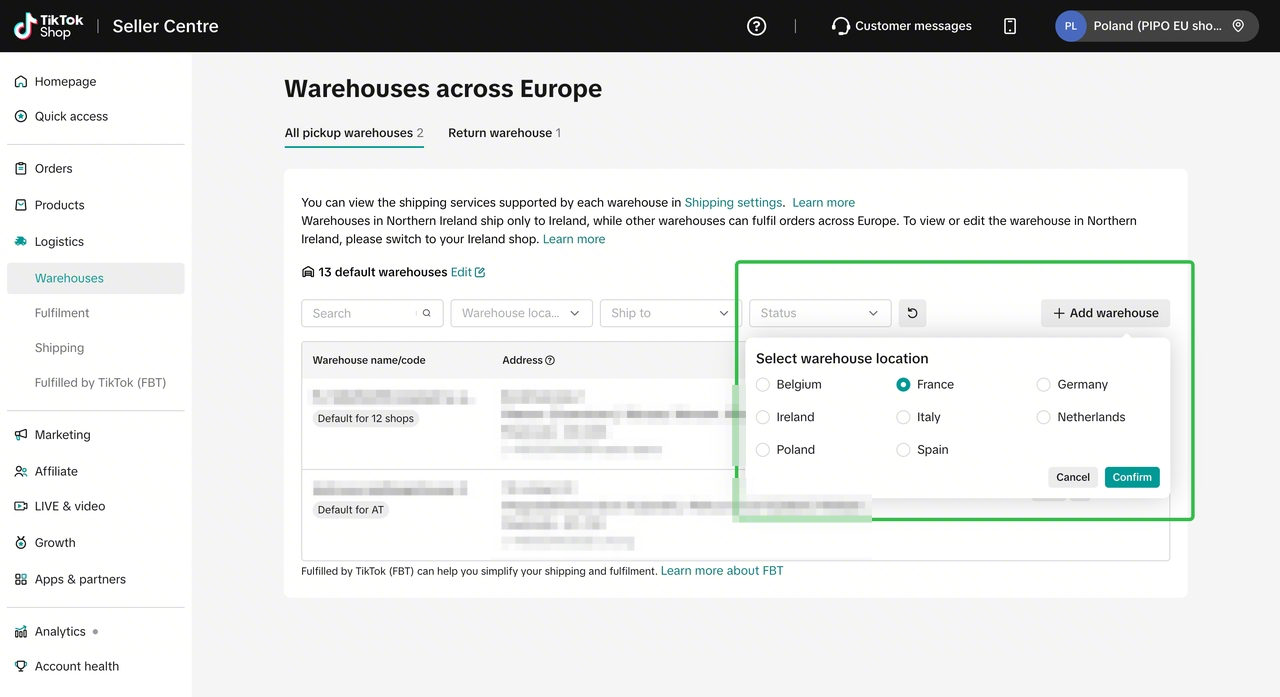This screenshot has width=1280, height=697.
Task: Click the search magnifier icon
Action: [426, 313]
